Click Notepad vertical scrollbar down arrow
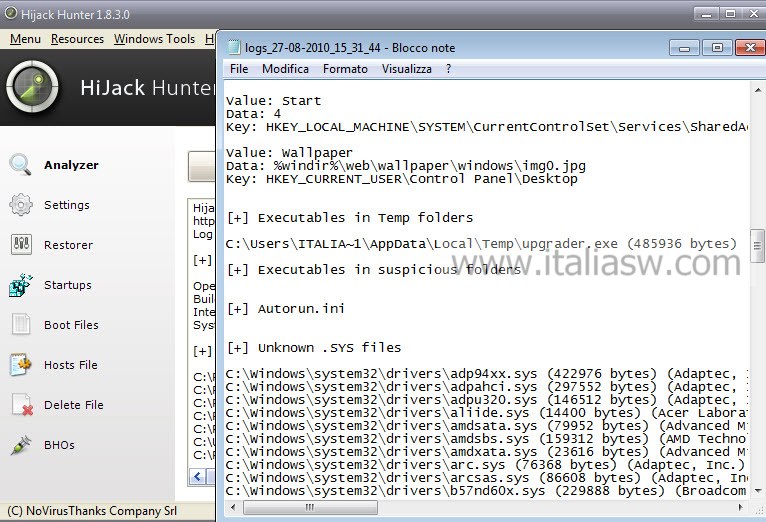The height and width of the screenshot is (522, 766). pyautogui.click(x=757, y=490)
